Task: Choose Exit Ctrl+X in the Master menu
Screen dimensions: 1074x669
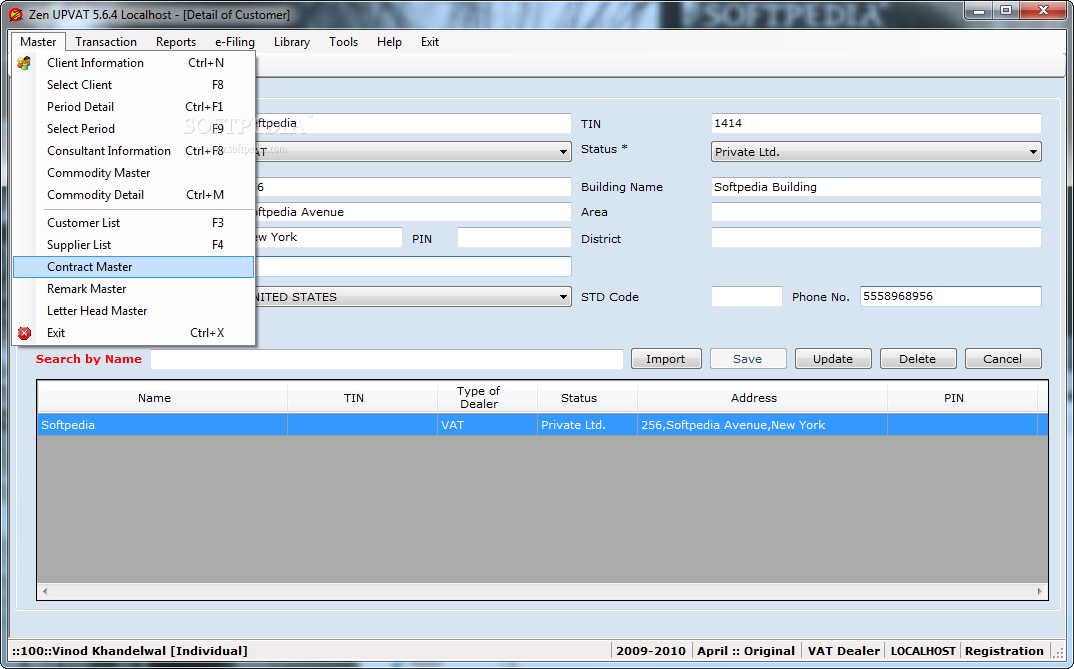Action: click(x=134, y=333)
